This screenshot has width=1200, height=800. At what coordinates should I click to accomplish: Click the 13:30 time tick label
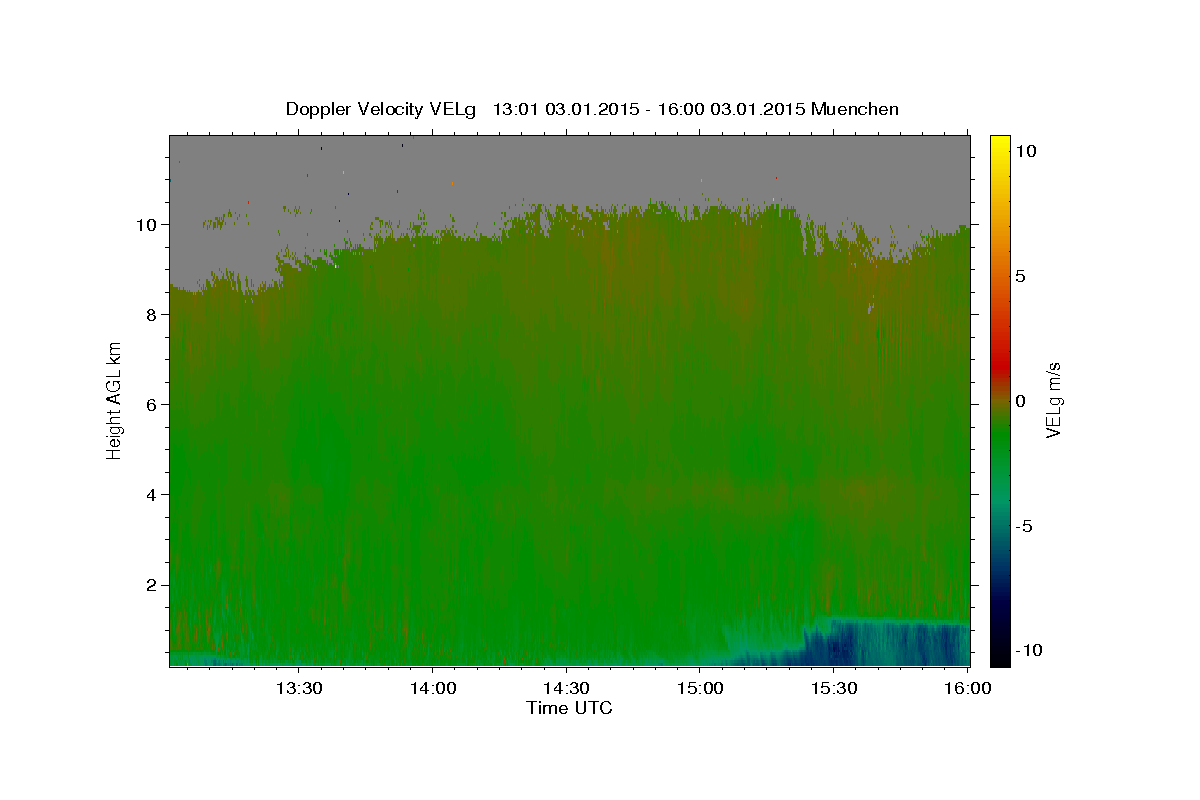[x=298, y=689]
